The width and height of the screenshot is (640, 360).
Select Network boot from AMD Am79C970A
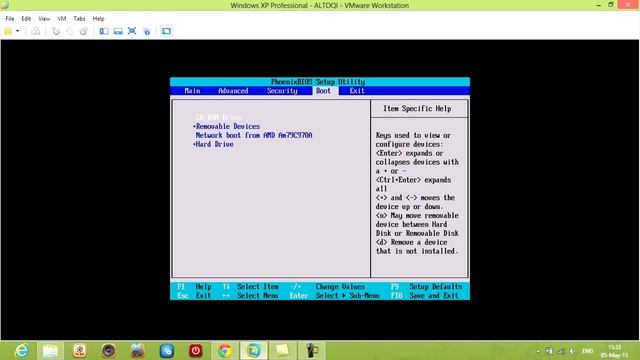254,135
